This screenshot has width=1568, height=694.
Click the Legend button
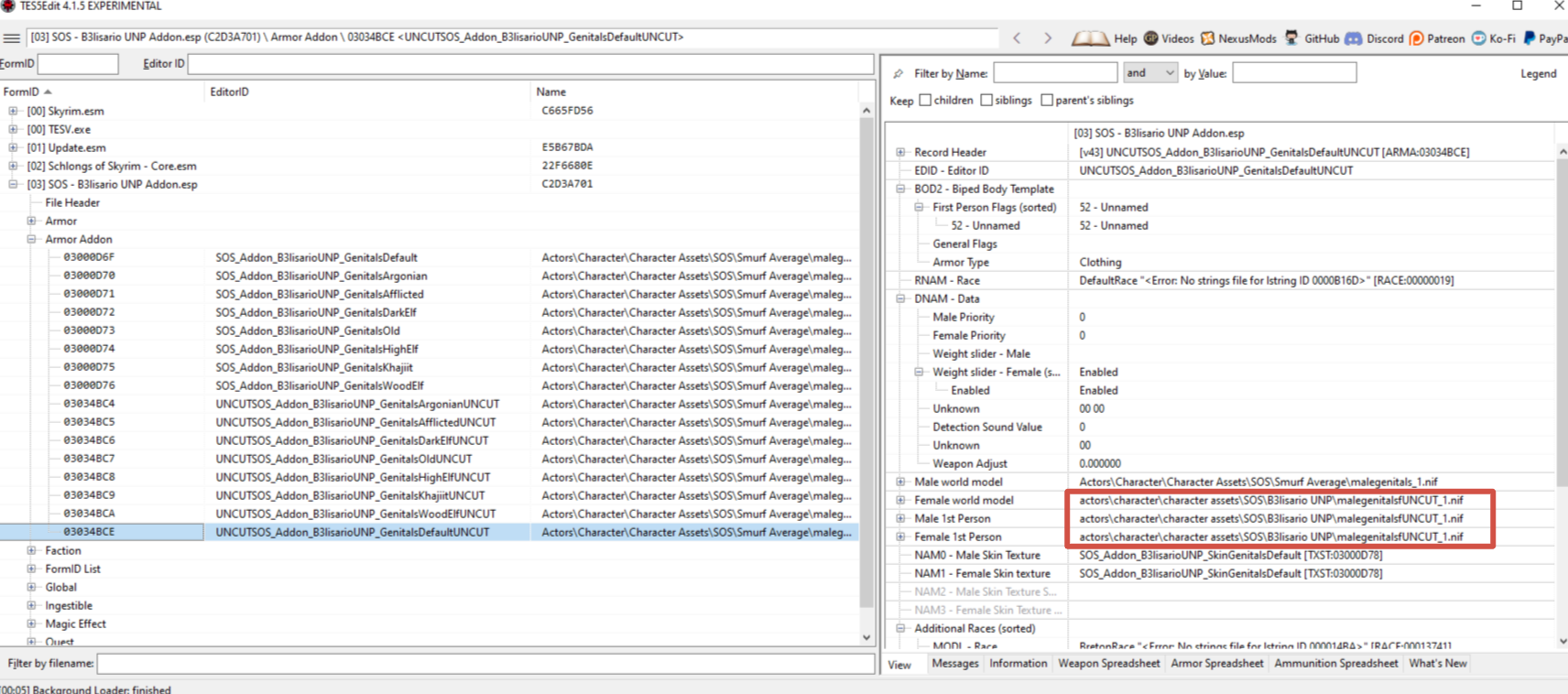click(x=1538, y=73)
